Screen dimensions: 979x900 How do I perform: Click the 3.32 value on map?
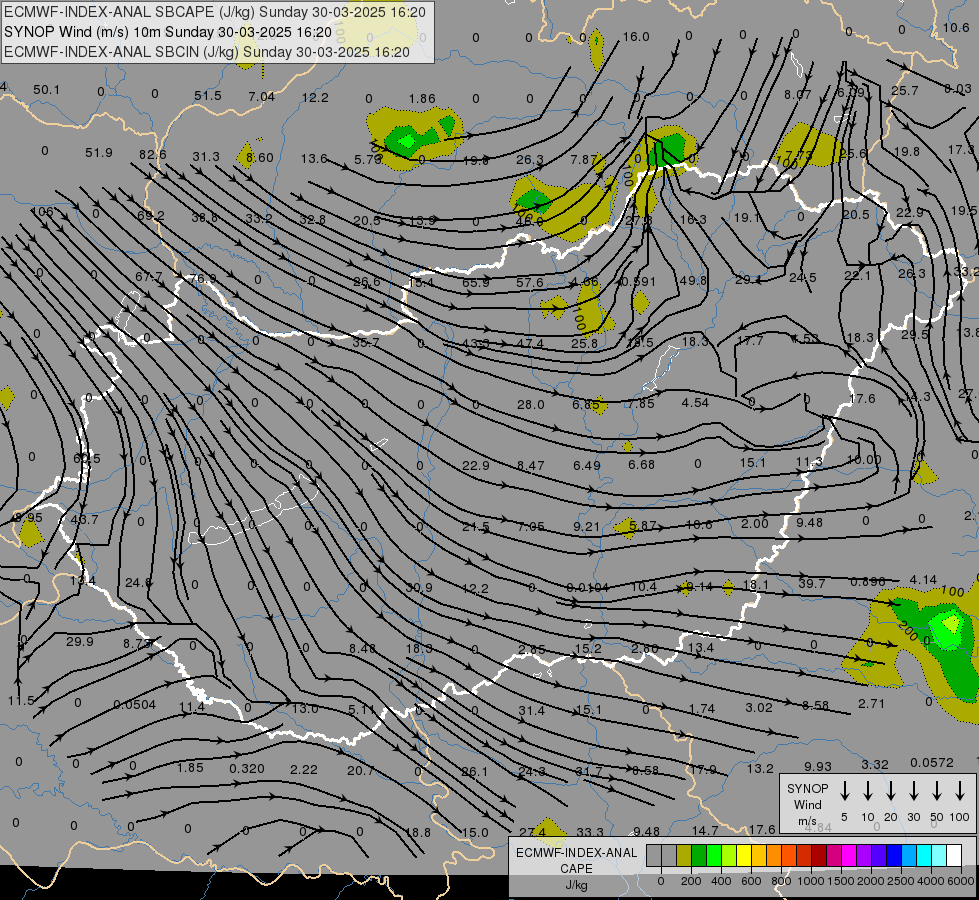click(875, 764)
